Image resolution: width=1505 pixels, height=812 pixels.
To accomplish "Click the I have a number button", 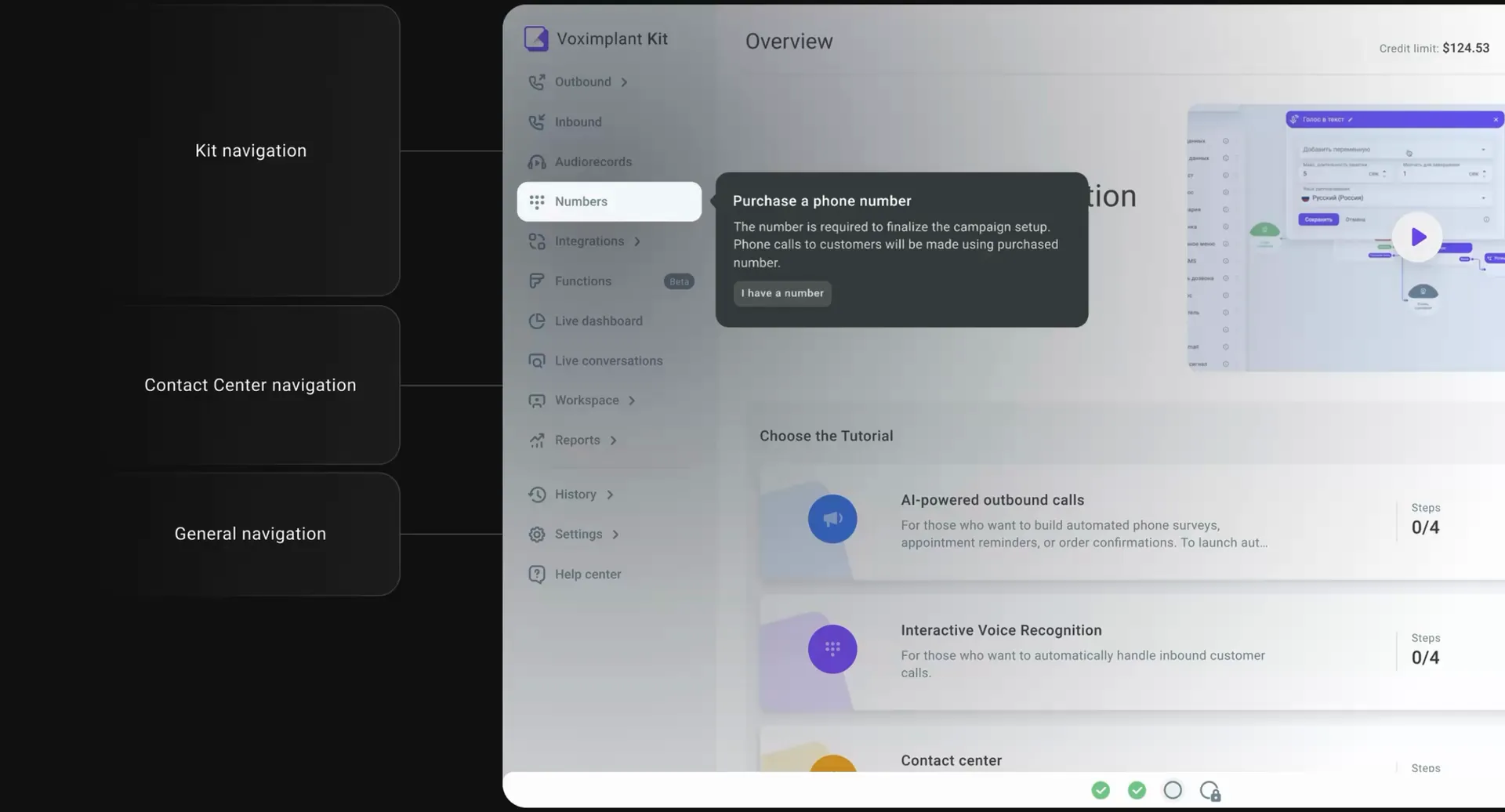I will [782, 293].
